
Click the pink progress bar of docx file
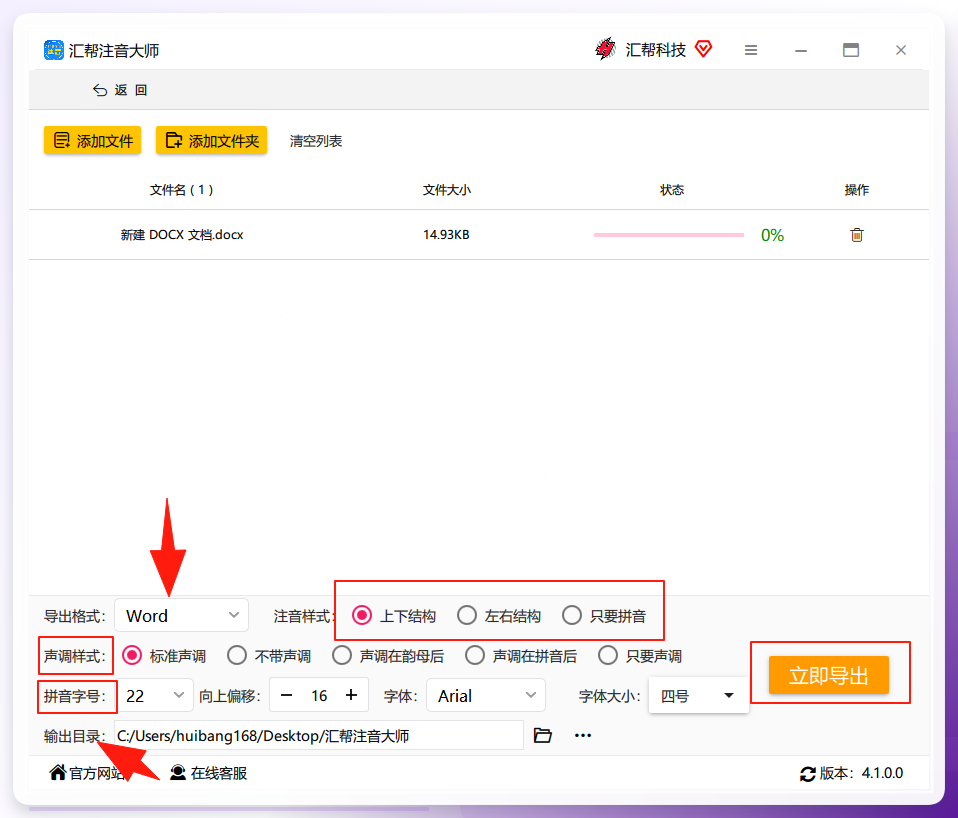pyautogui.click(x=668, y=235)
